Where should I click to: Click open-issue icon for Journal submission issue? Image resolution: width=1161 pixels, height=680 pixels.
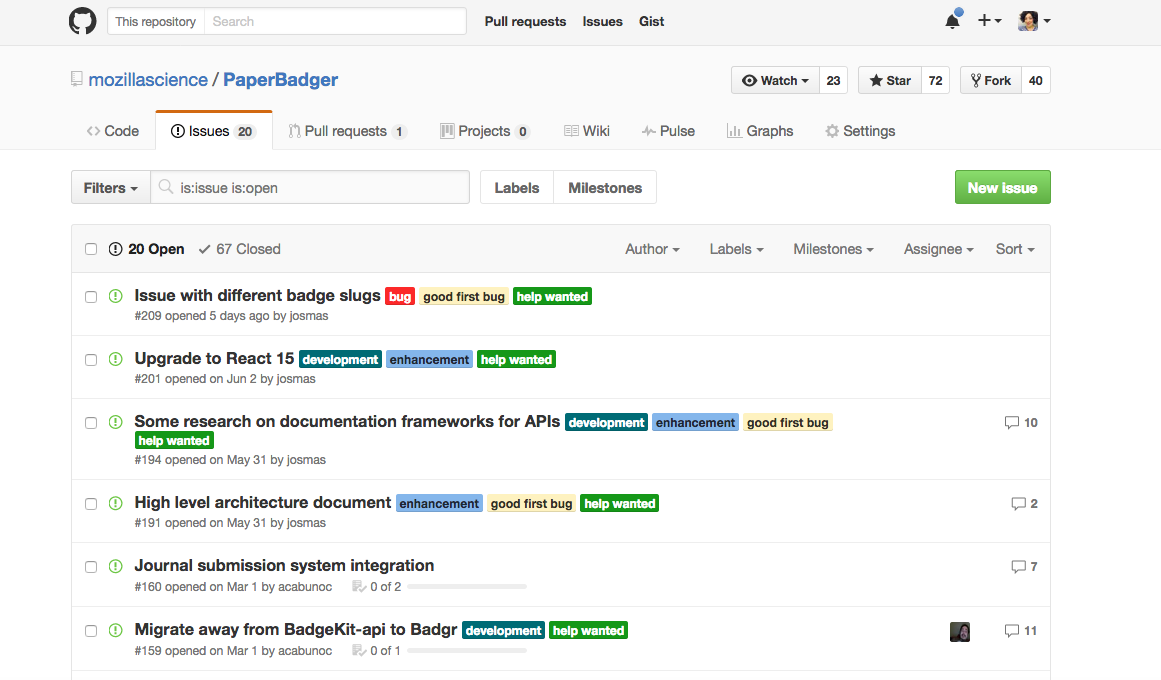(x=116, y=567)
